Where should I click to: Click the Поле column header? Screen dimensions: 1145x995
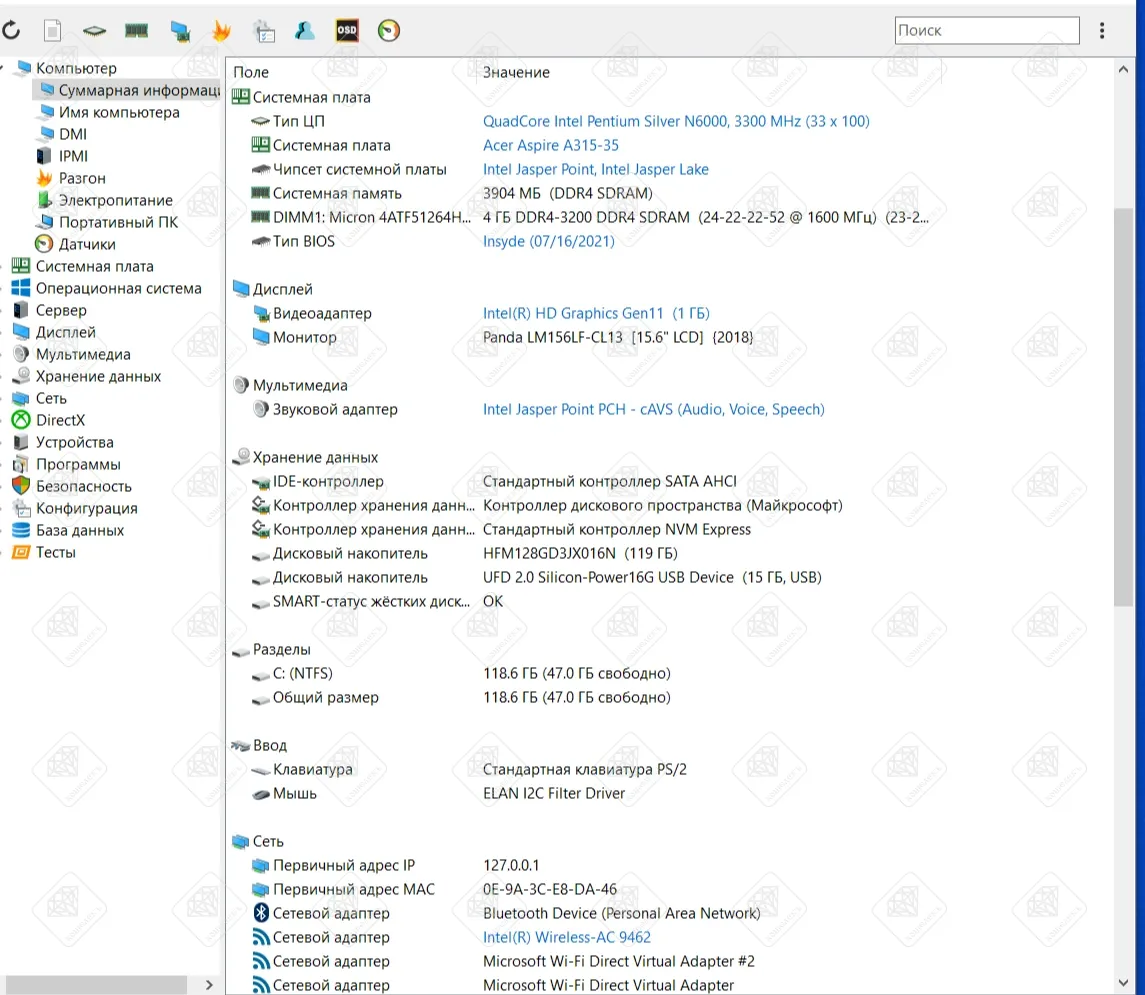pos(251,72)
